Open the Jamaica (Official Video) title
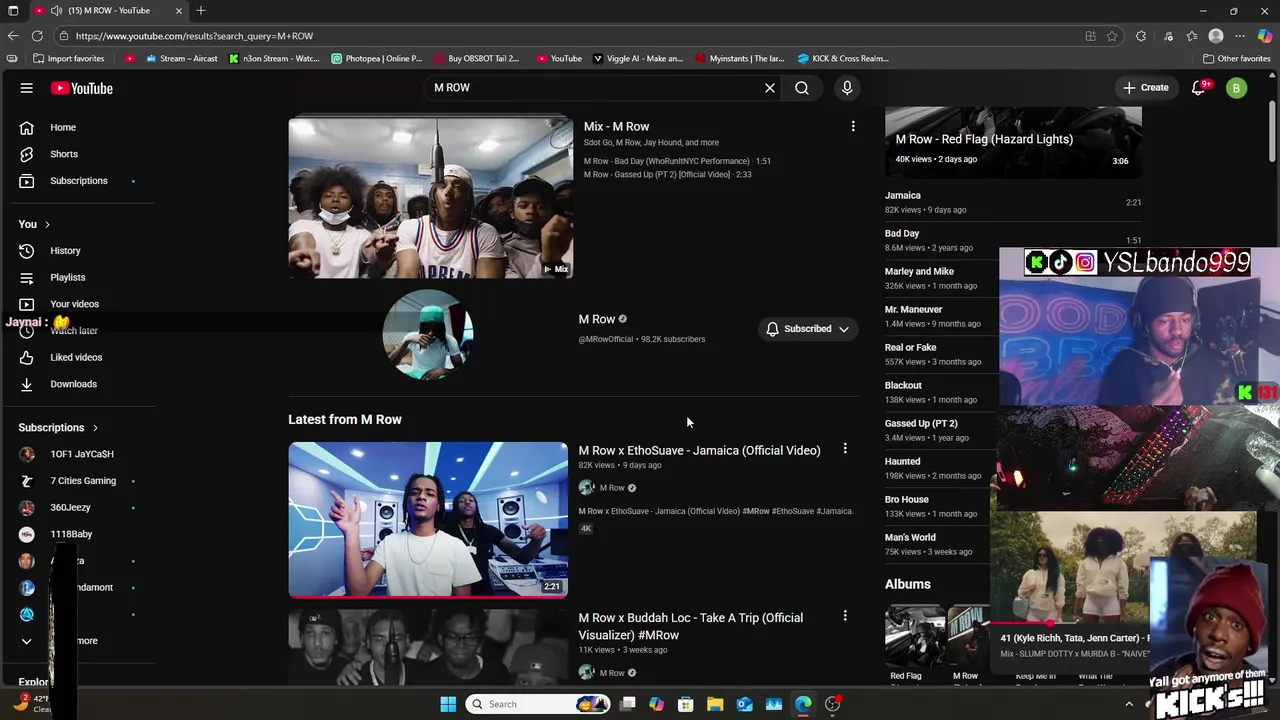Viewport: 1280px width, 720px height. click(699, 451)
